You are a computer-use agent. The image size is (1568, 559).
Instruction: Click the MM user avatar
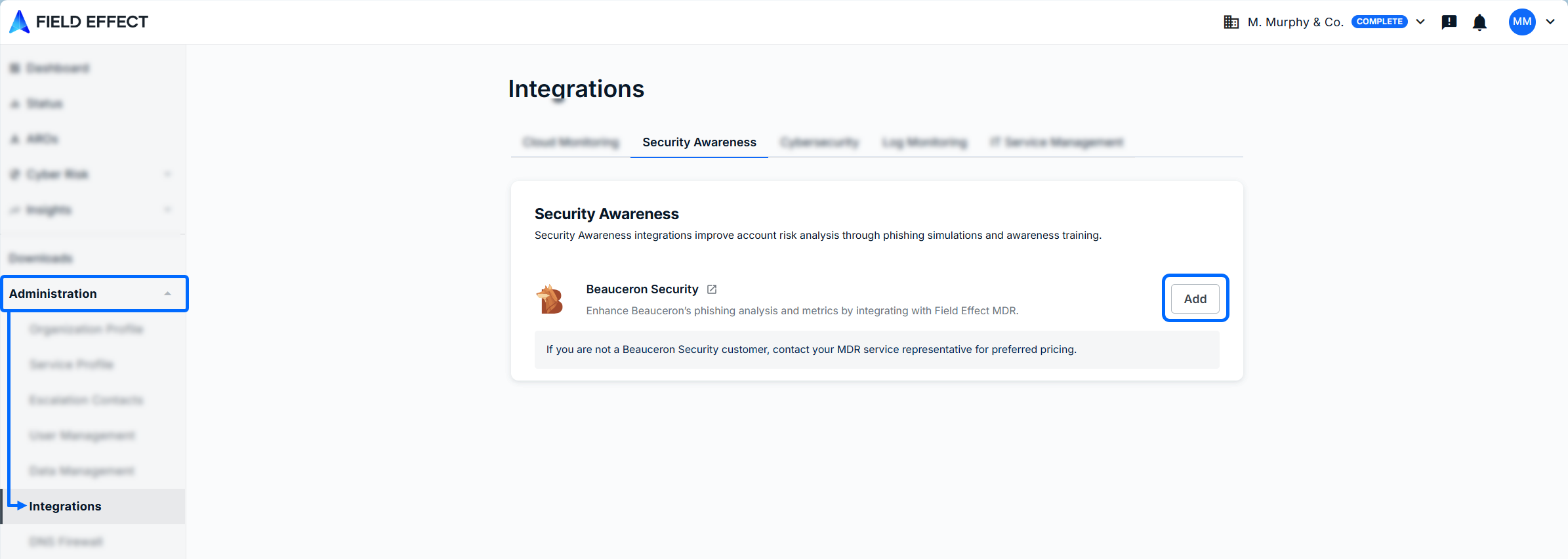click(x=1522, y=22)
